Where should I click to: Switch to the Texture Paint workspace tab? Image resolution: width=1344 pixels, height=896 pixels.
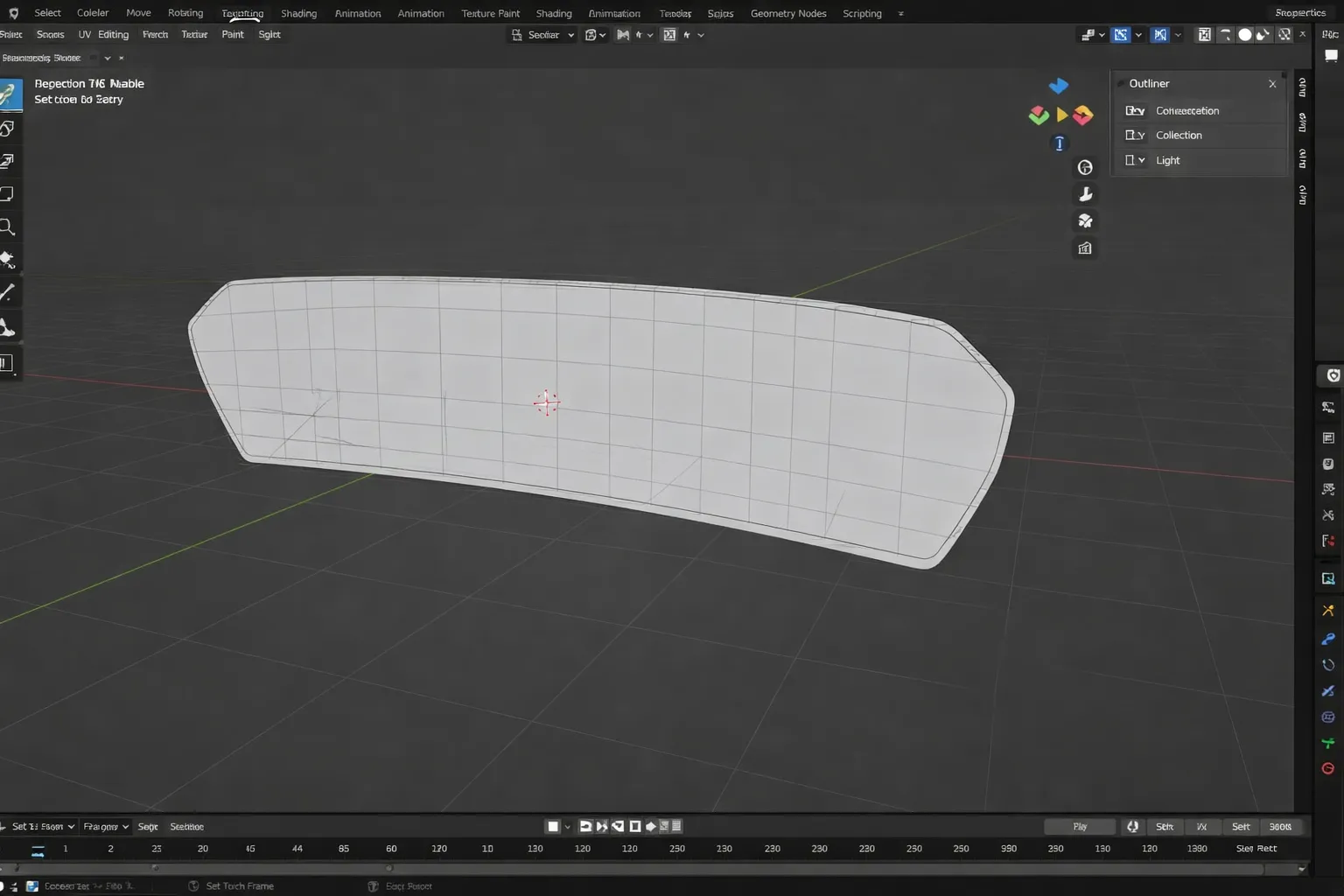[x=490, y=13]
